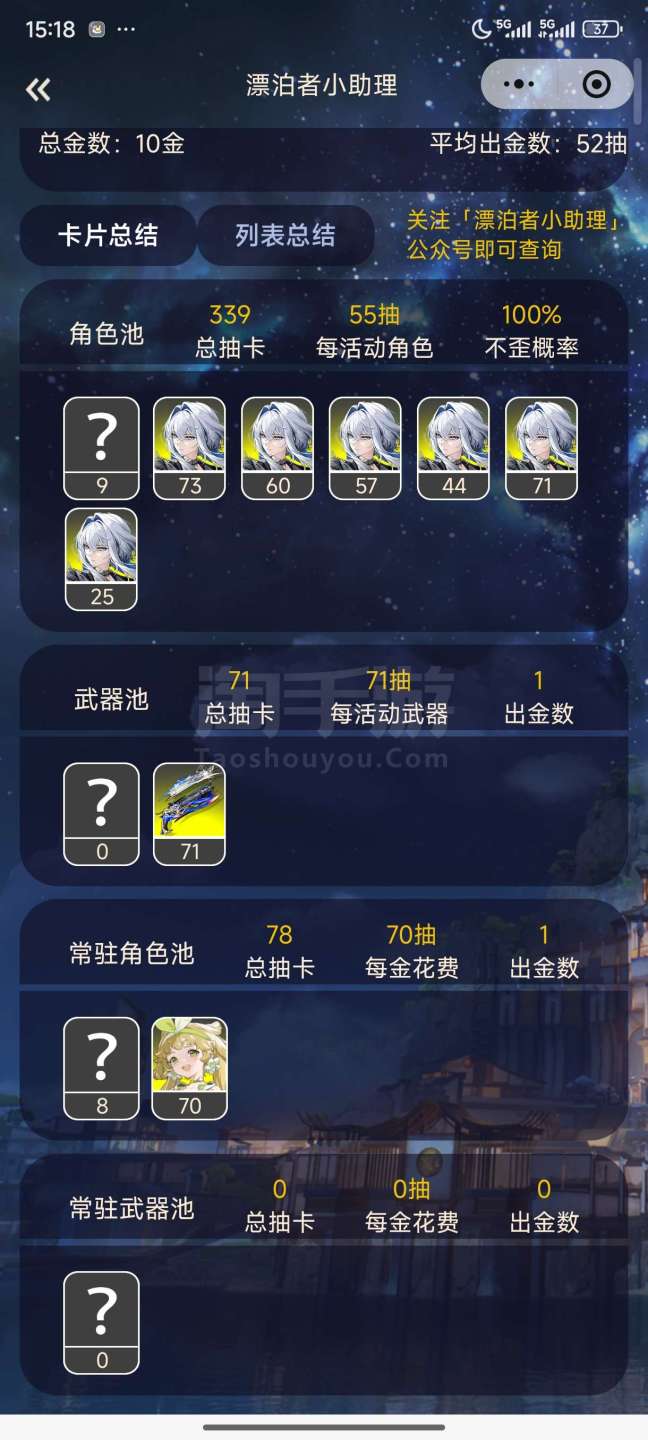The width and height of the screenshot is (648, 1440).
Task: Select the character card showing 57
Action: coord(365,448)
